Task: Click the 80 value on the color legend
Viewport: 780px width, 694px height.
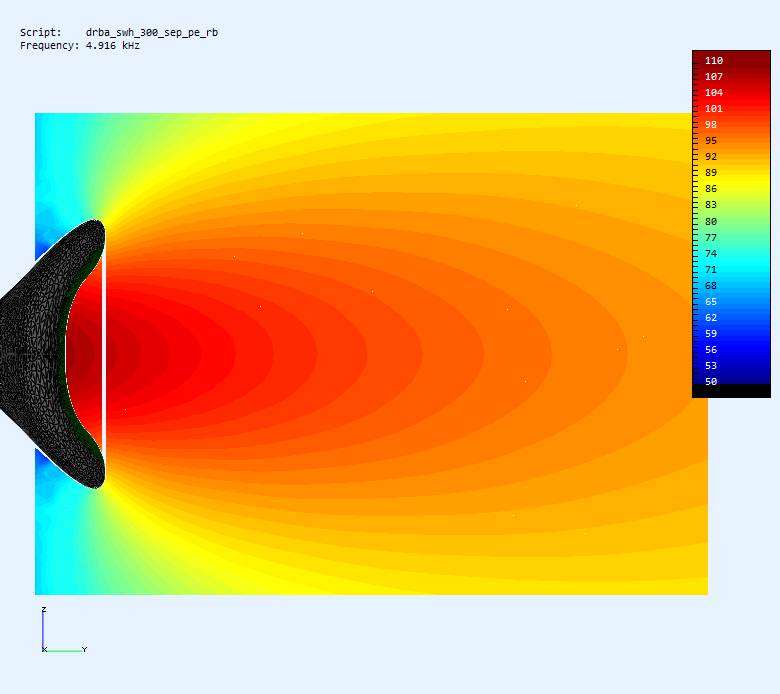Action: [x=711, y=221]
